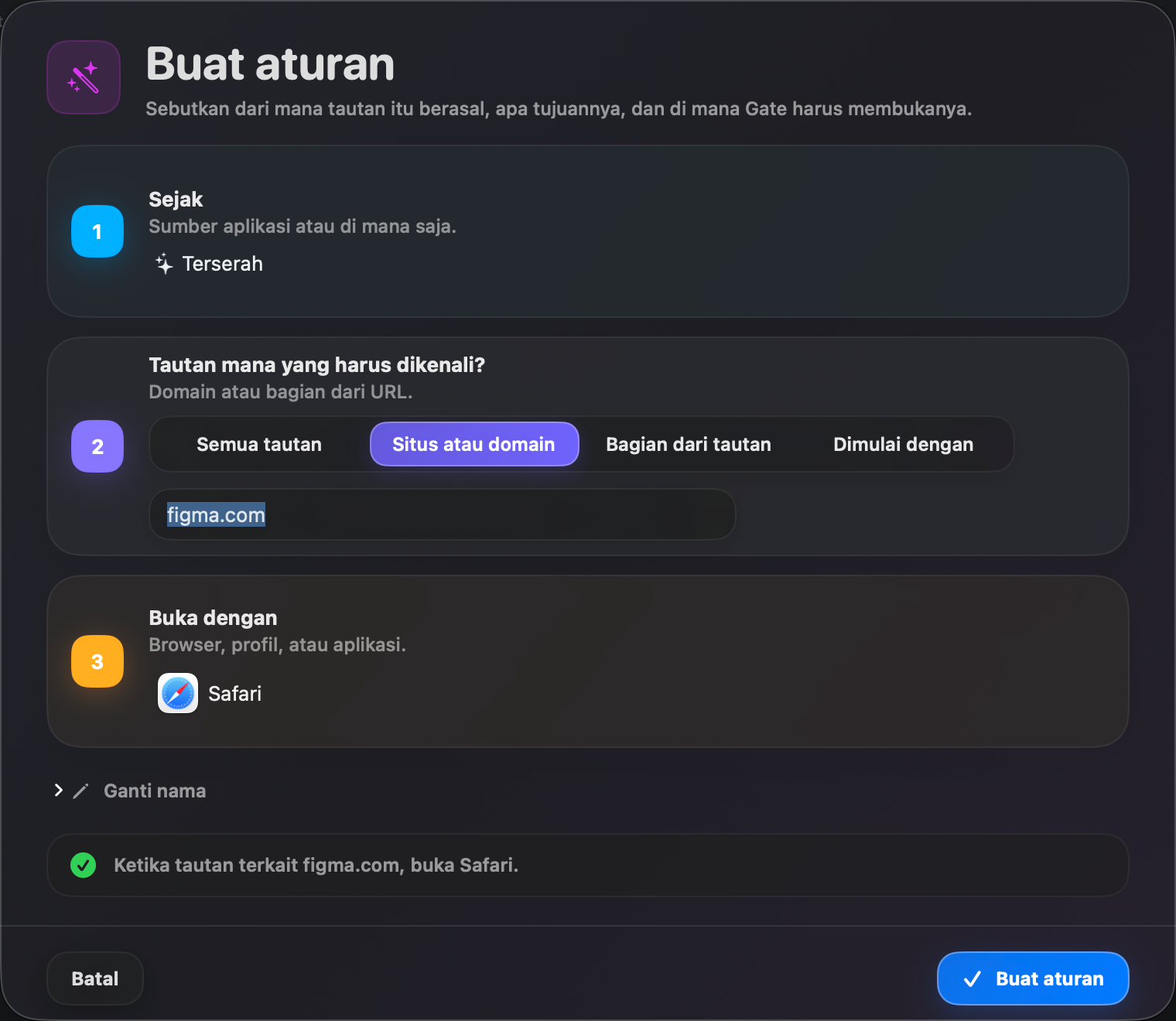Click the 'Tautan mana yang harus dikenali?' heading
Image resolution: width=1176 pixels, height=1021 pixels.
[316, 365]
